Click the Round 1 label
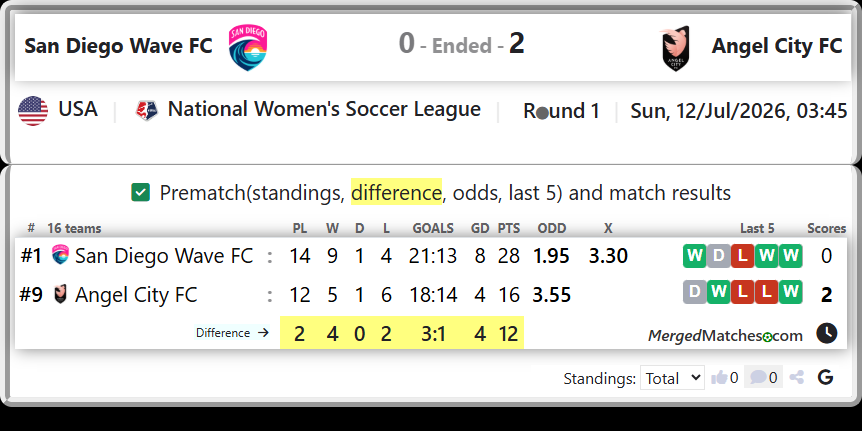The image size is (862, 431). [561, 111]
